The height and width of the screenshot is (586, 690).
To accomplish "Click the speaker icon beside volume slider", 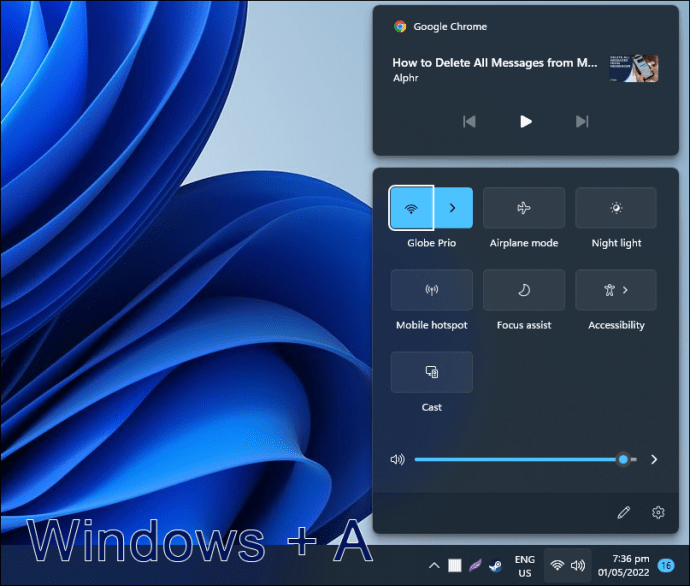I will 397,460.
